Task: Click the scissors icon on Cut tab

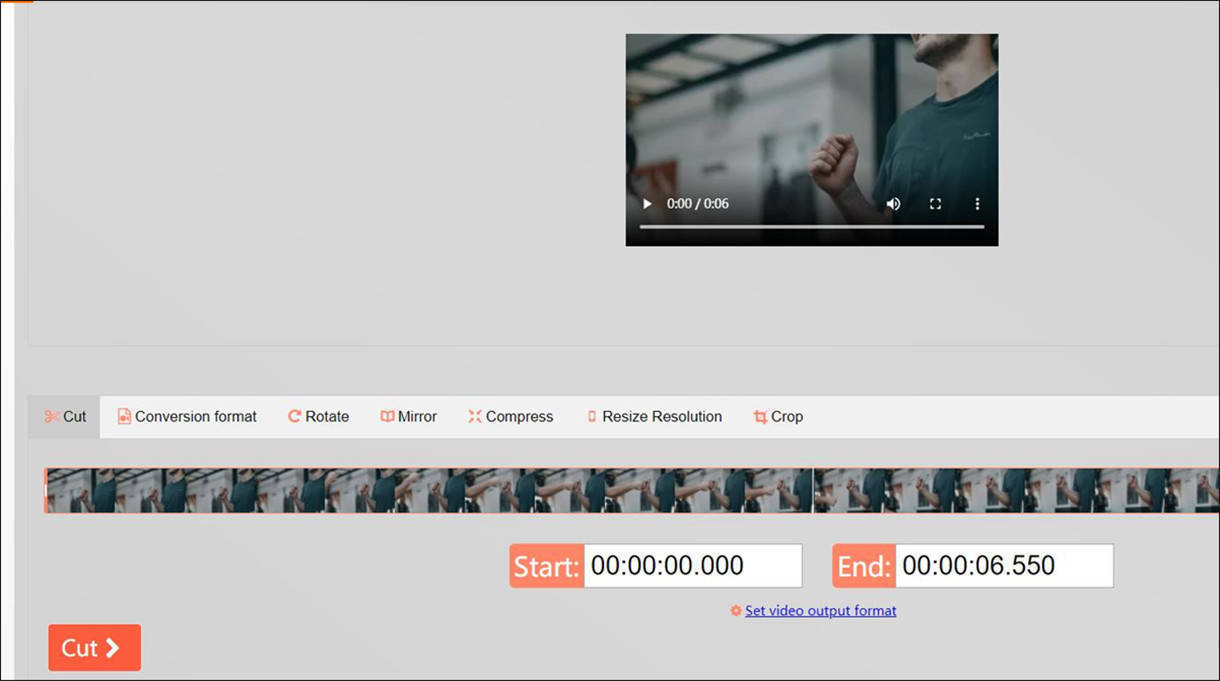Action: click(x=52, y=417)
